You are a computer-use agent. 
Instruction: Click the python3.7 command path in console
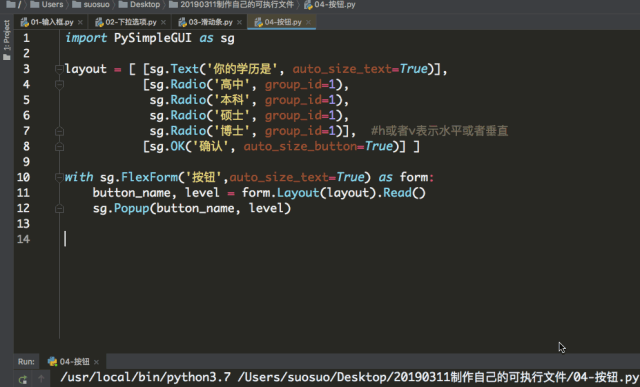click(x=146, y=377)
